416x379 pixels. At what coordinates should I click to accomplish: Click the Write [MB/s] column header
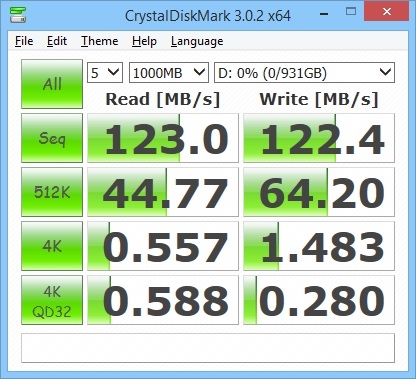(319, 99)
